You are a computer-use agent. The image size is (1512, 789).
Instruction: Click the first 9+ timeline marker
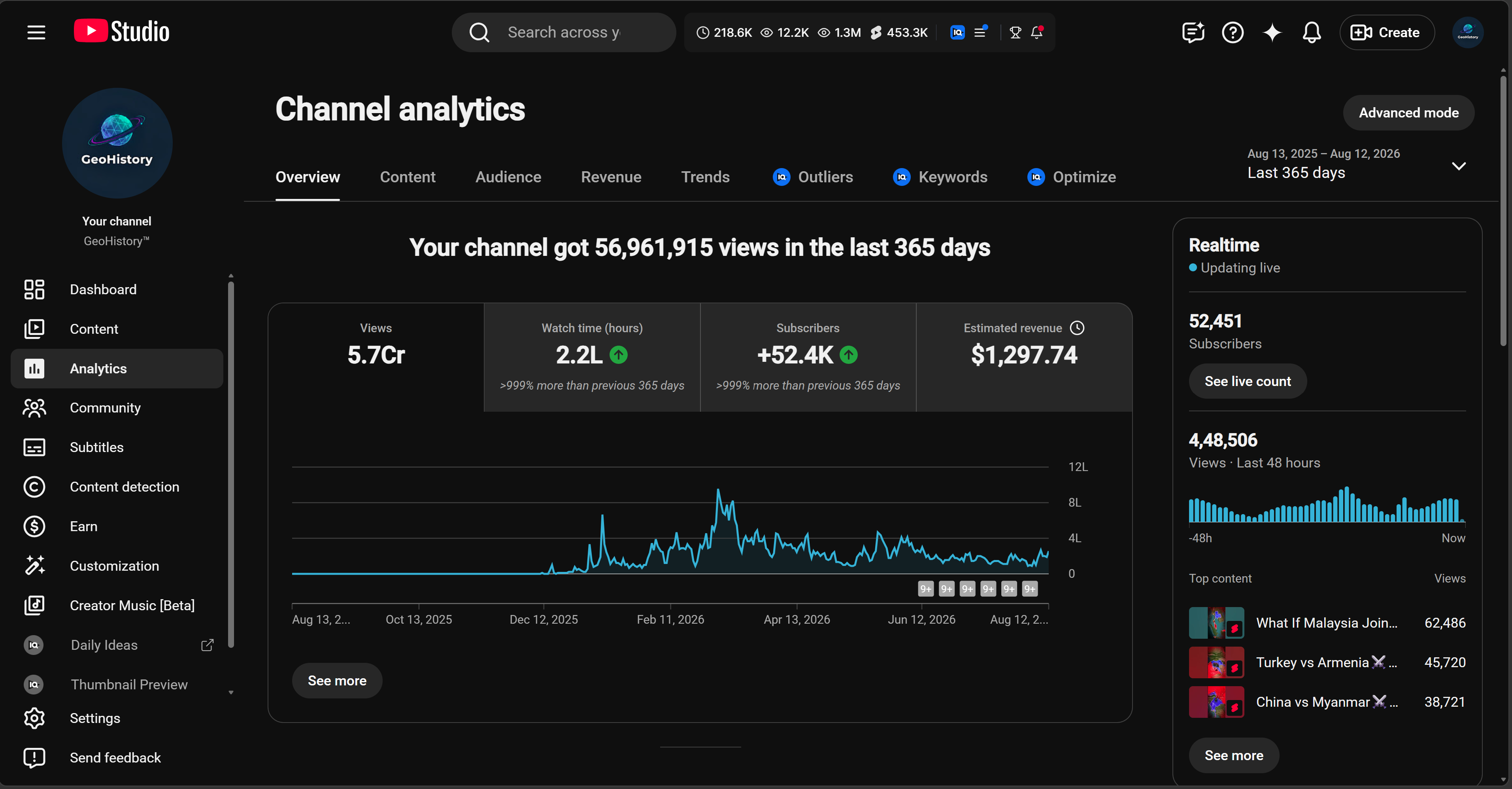(926, 589)
